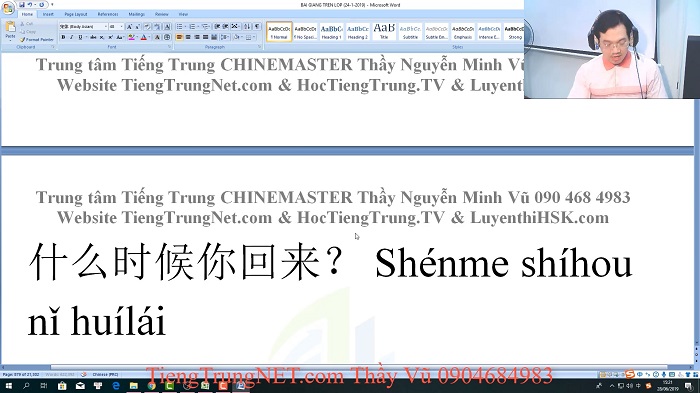The width and height of the screenshot is (700, 393).
Task: Open the multilevel list menu
Action: click(206, 27)
